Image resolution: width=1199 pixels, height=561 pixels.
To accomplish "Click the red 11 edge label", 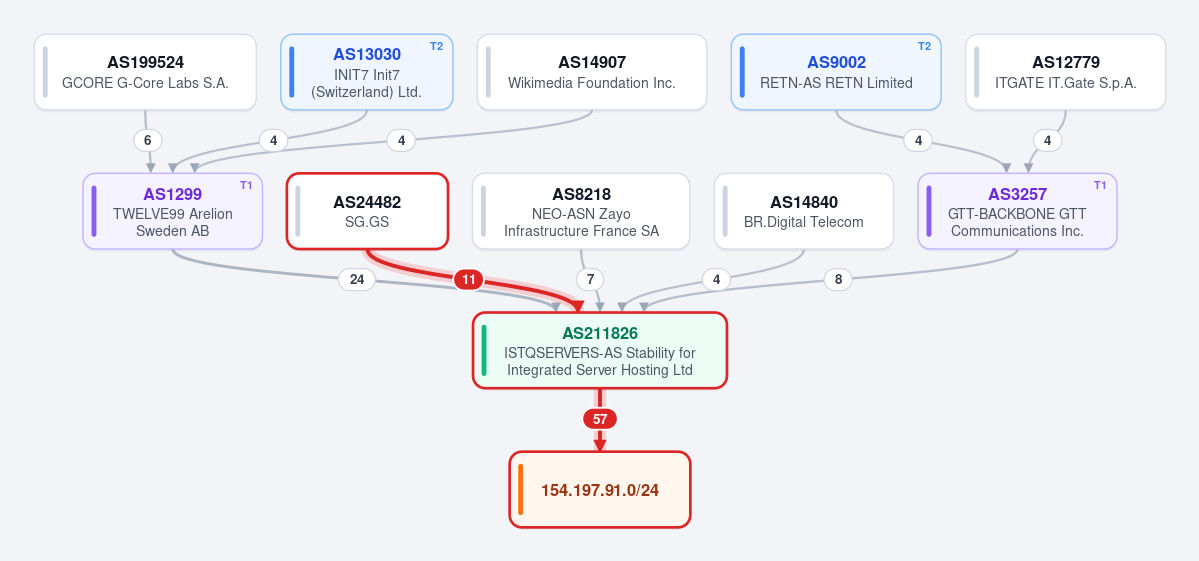I will pyautogui.click(x=469, y=280).
